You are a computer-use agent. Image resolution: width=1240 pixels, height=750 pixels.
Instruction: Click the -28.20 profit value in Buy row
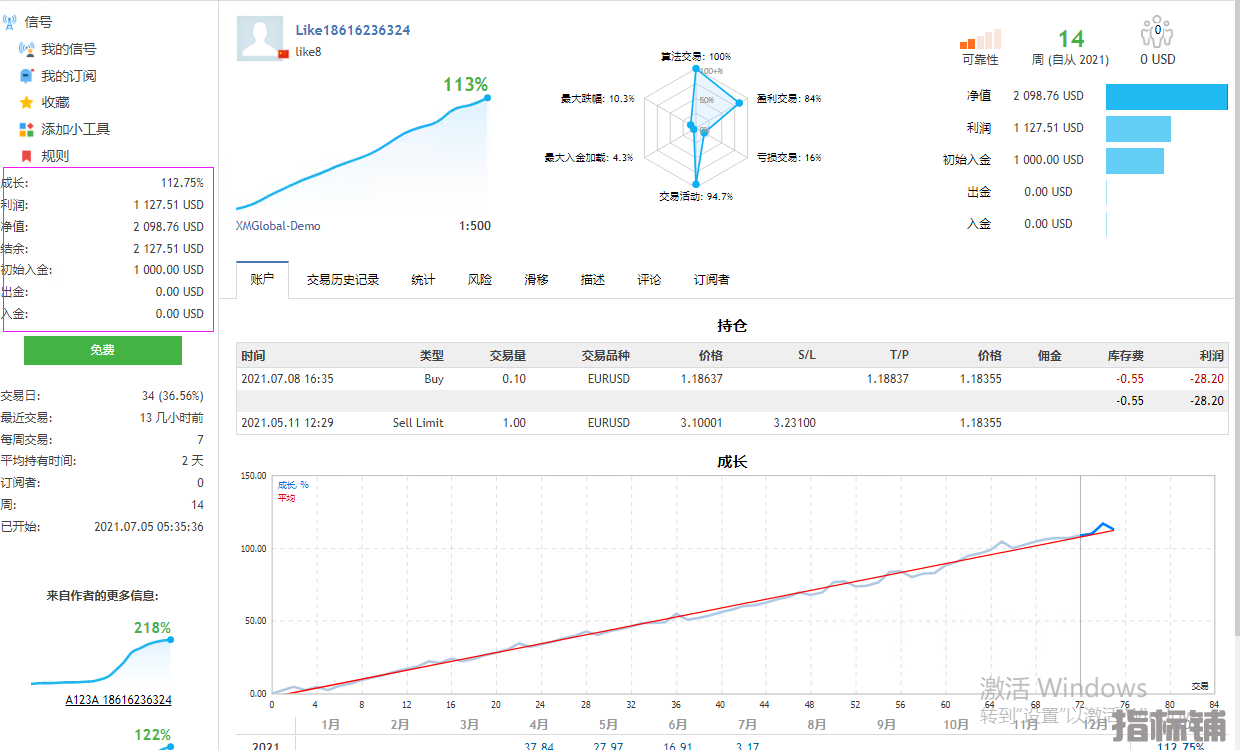[x=1206, y=379]
